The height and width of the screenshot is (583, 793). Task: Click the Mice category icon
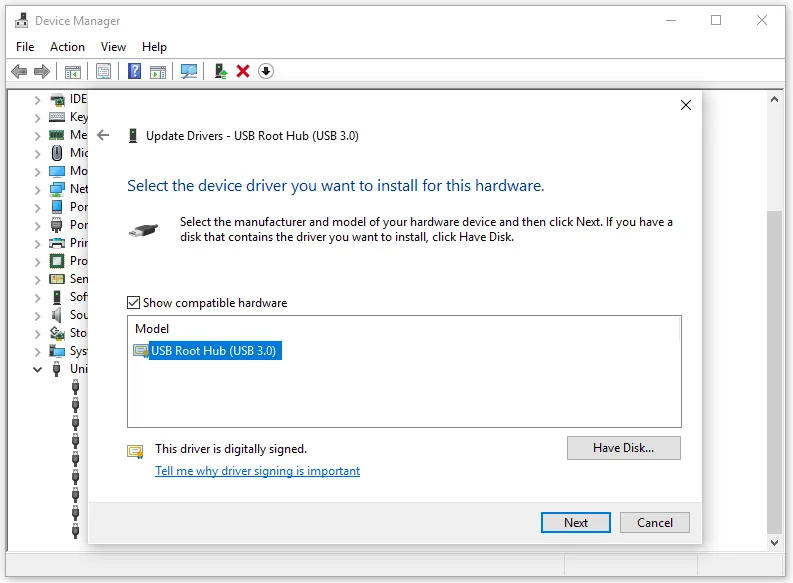click(57, 153)
